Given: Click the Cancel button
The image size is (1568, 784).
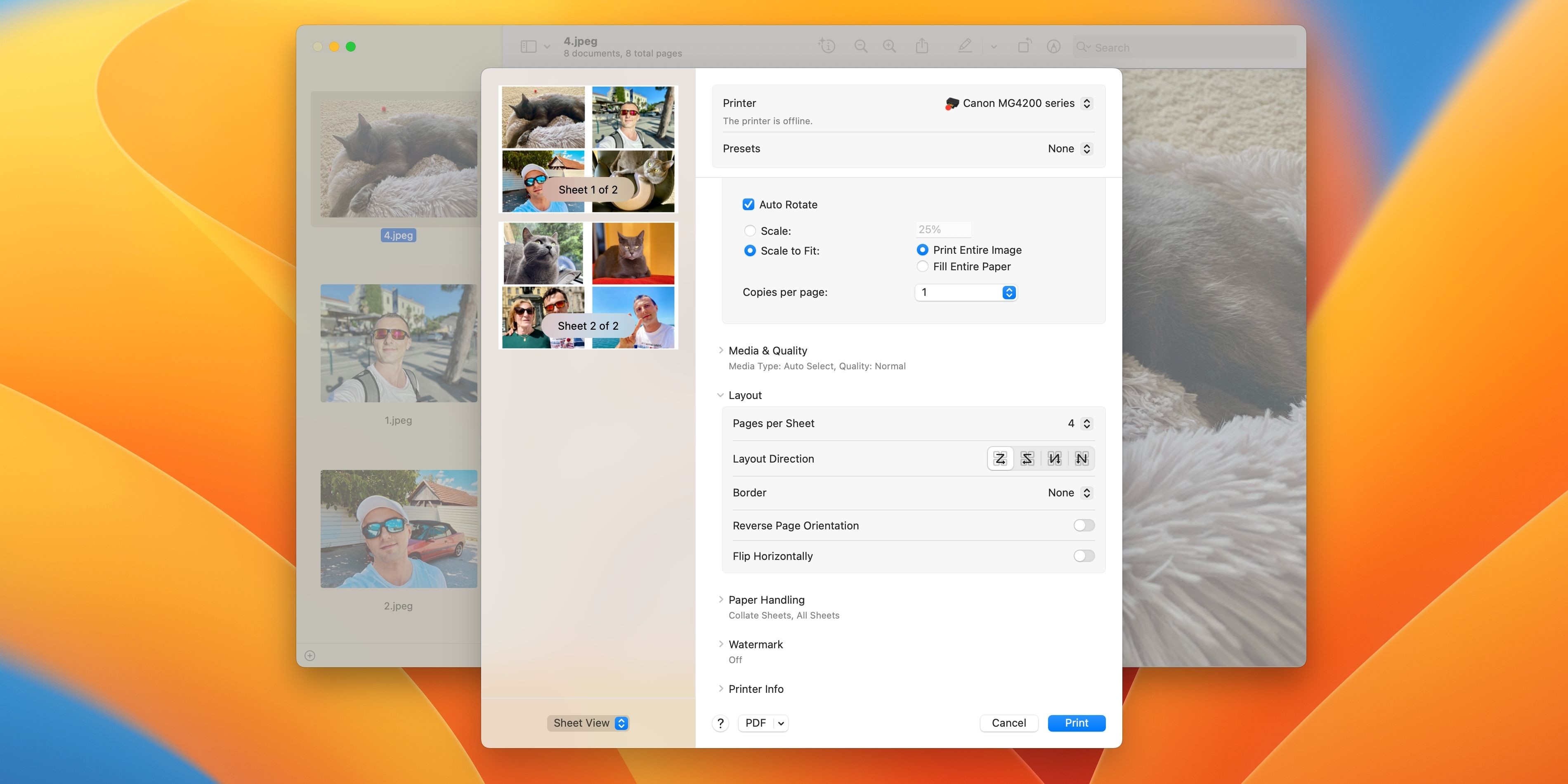Looking at the screenshot, I should (1008, 723).
